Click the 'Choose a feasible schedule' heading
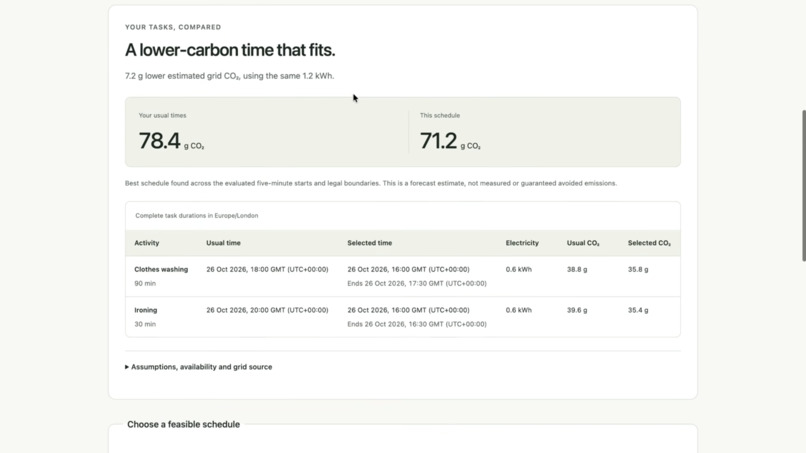The image size is (806, 453). (x=184, y=424)
